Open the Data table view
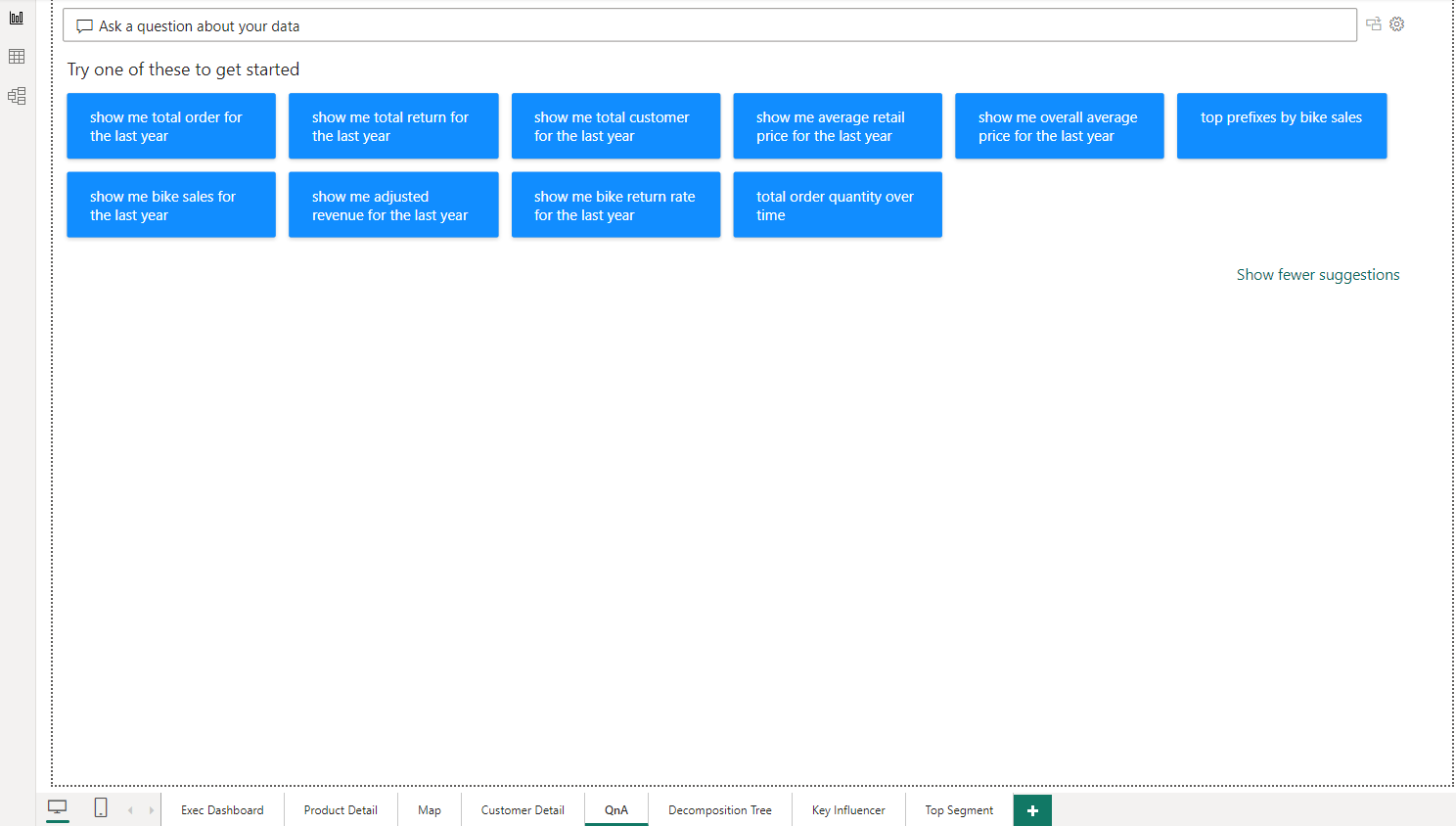1456x826 pixels. (17, 57)
